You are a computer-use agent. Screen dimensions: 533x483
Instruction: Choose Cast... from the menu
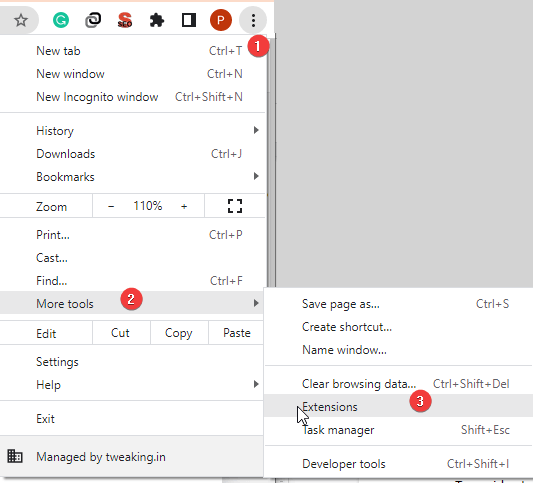pyautogui.click(x=132, y=258)
